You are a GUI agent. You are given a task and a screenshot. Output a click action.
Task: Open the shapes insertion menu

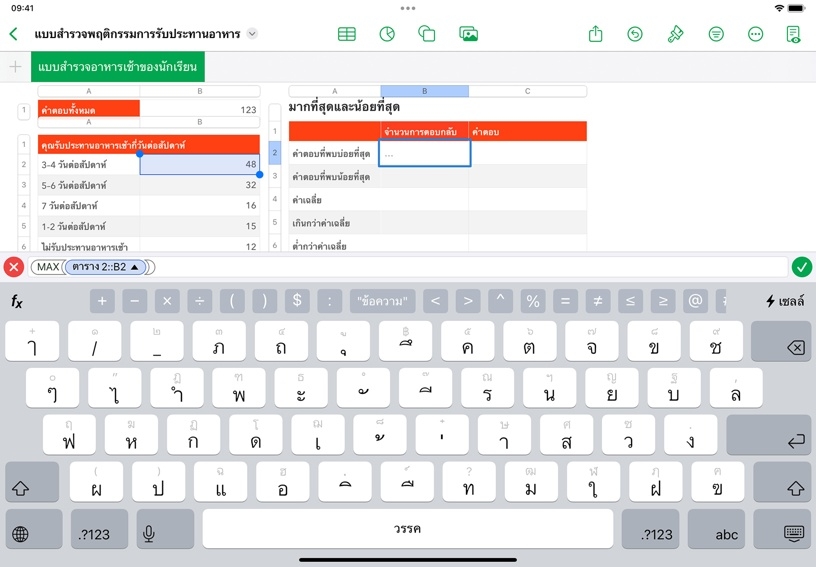(427, 34)
